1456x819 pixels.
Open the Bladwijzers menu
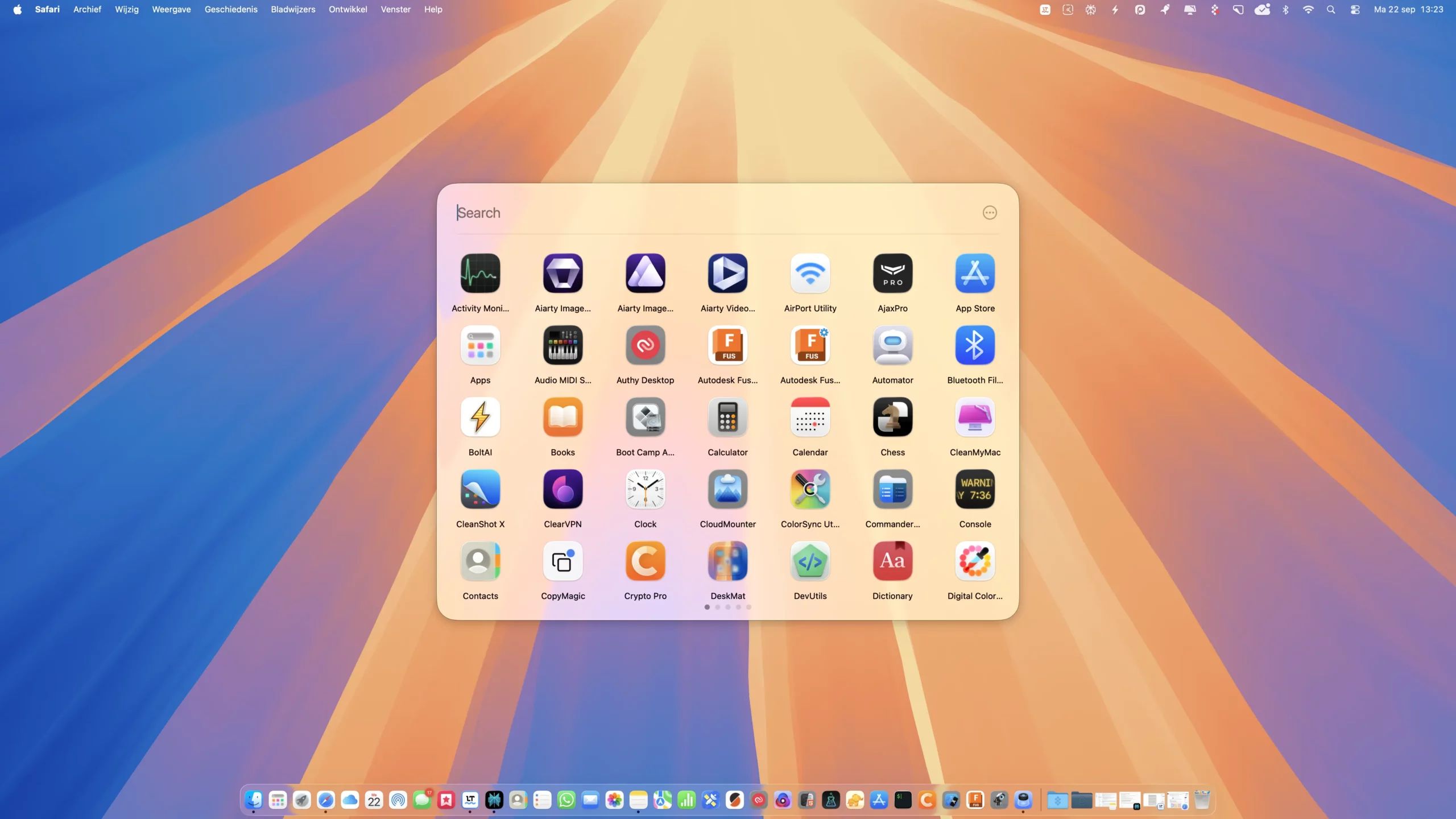[x=293, y=10]
